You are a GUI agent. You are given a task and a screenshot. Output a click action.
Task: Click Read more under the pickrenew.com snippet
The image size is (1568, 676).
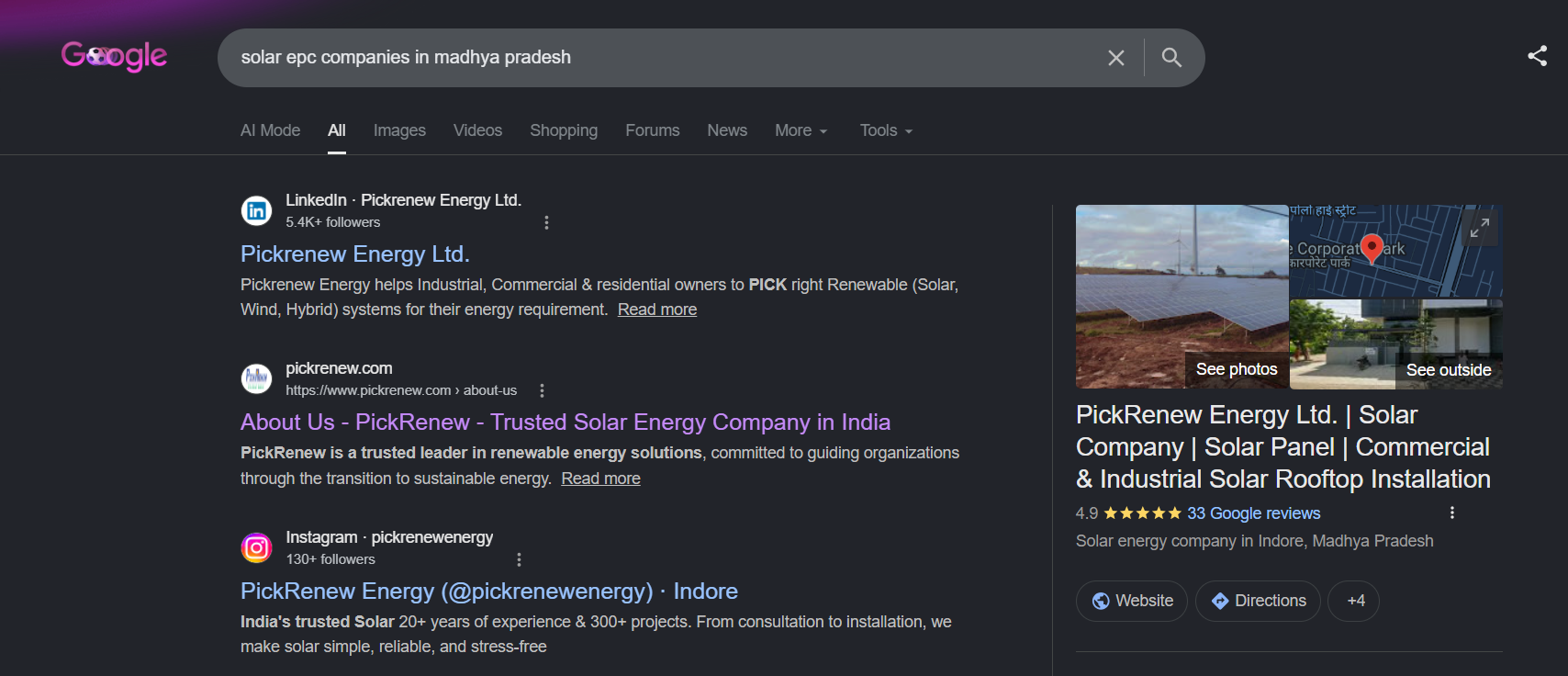tap(601, 479)
